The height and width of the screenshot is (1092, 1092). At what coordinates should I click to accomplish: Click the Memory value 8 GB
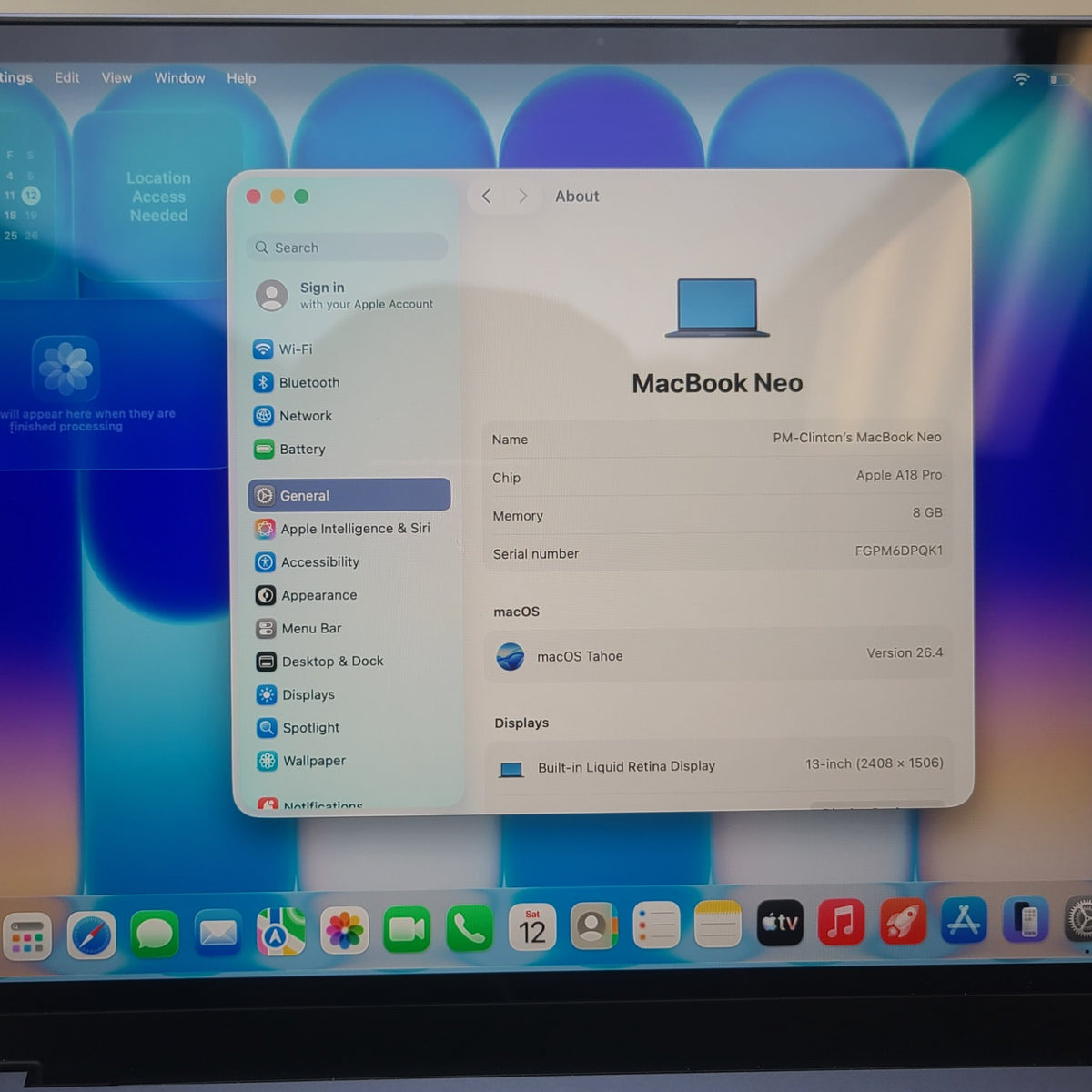tap(927, 513)
